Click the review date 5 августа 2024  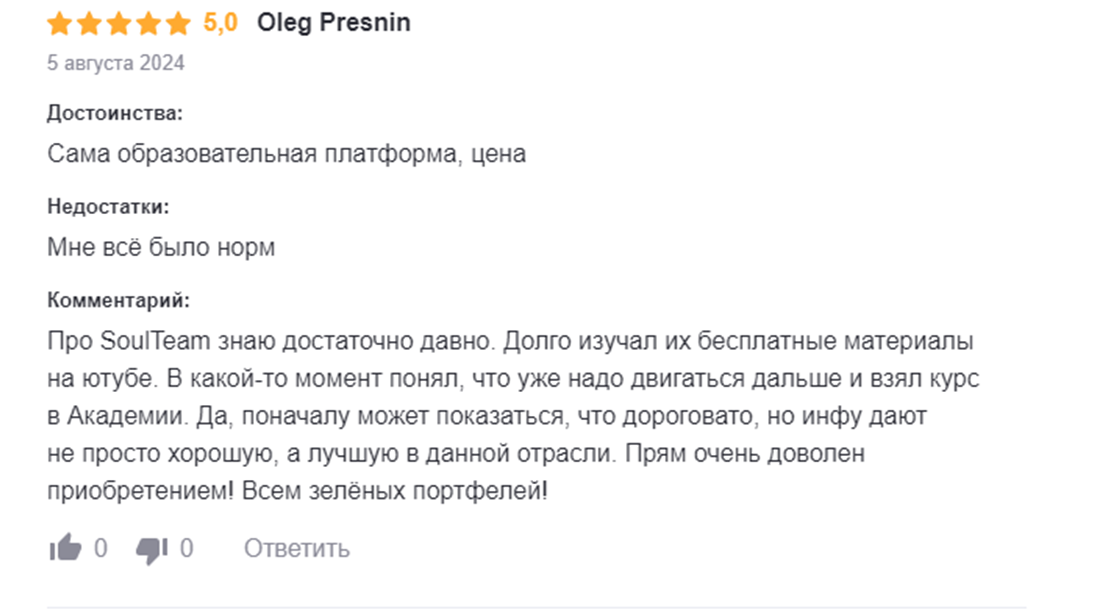116,63
